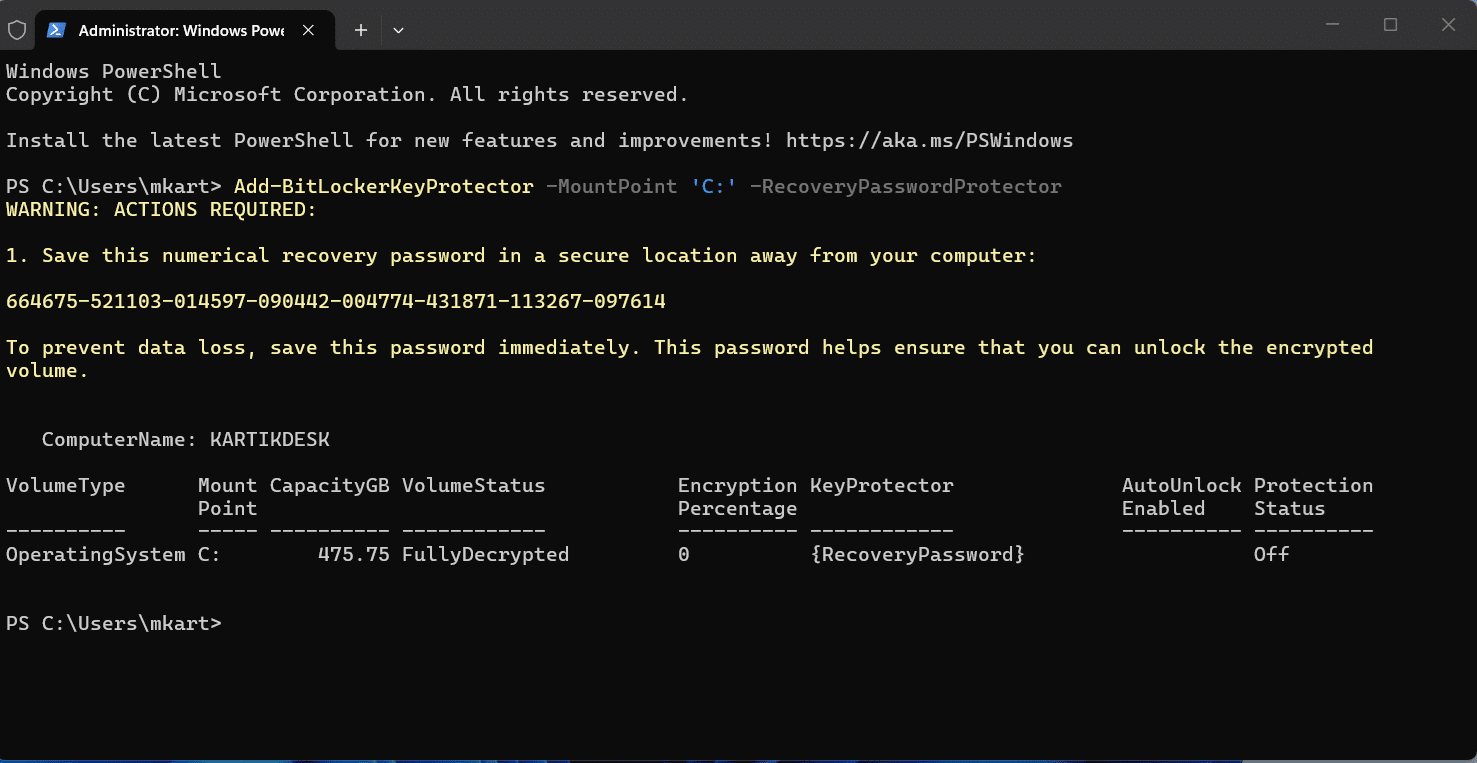
Task: Click the -RecoveryPasswordProtector parameter
Action: [905, 187]
